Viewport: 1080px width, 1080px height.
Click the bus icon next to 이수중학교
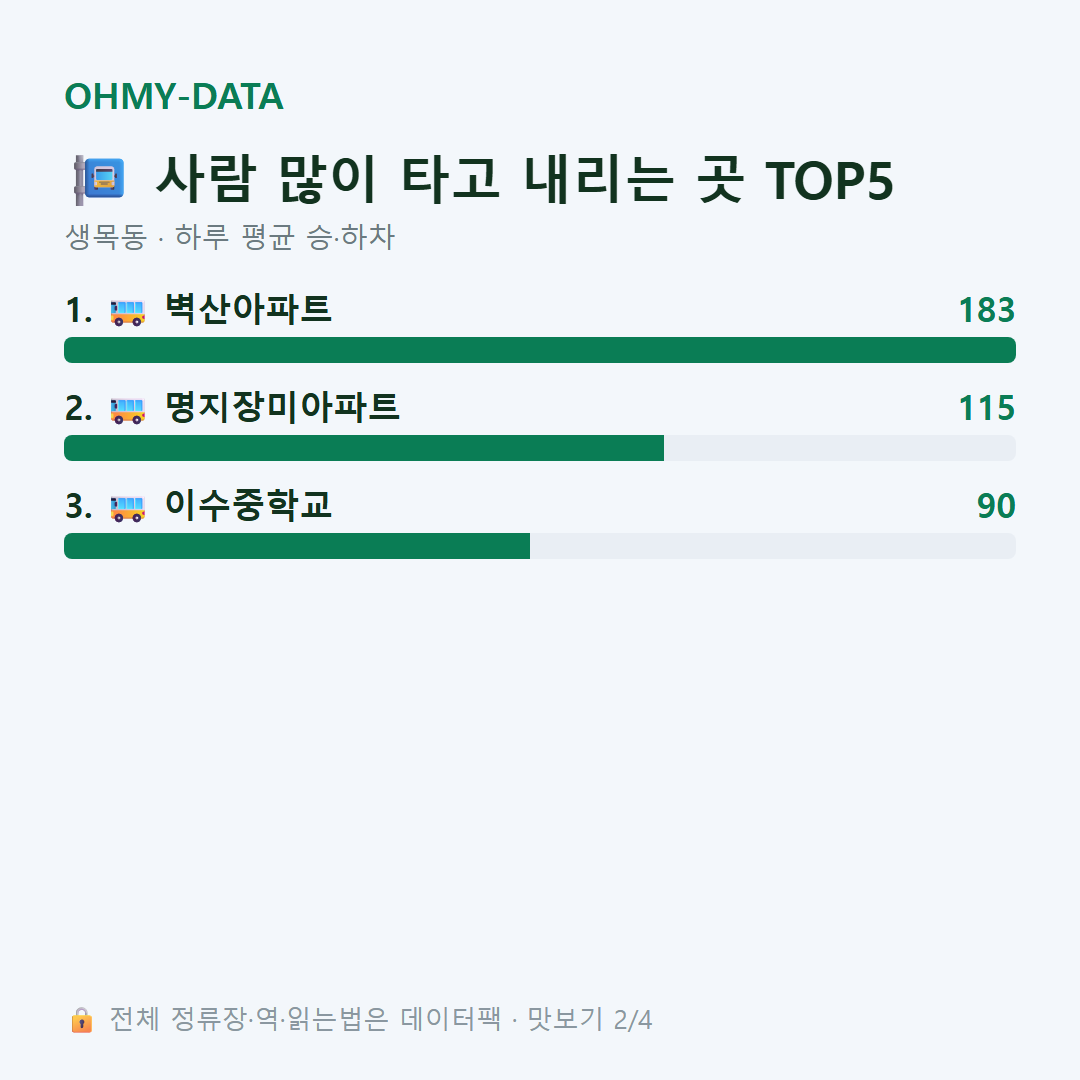coord(127,508)
